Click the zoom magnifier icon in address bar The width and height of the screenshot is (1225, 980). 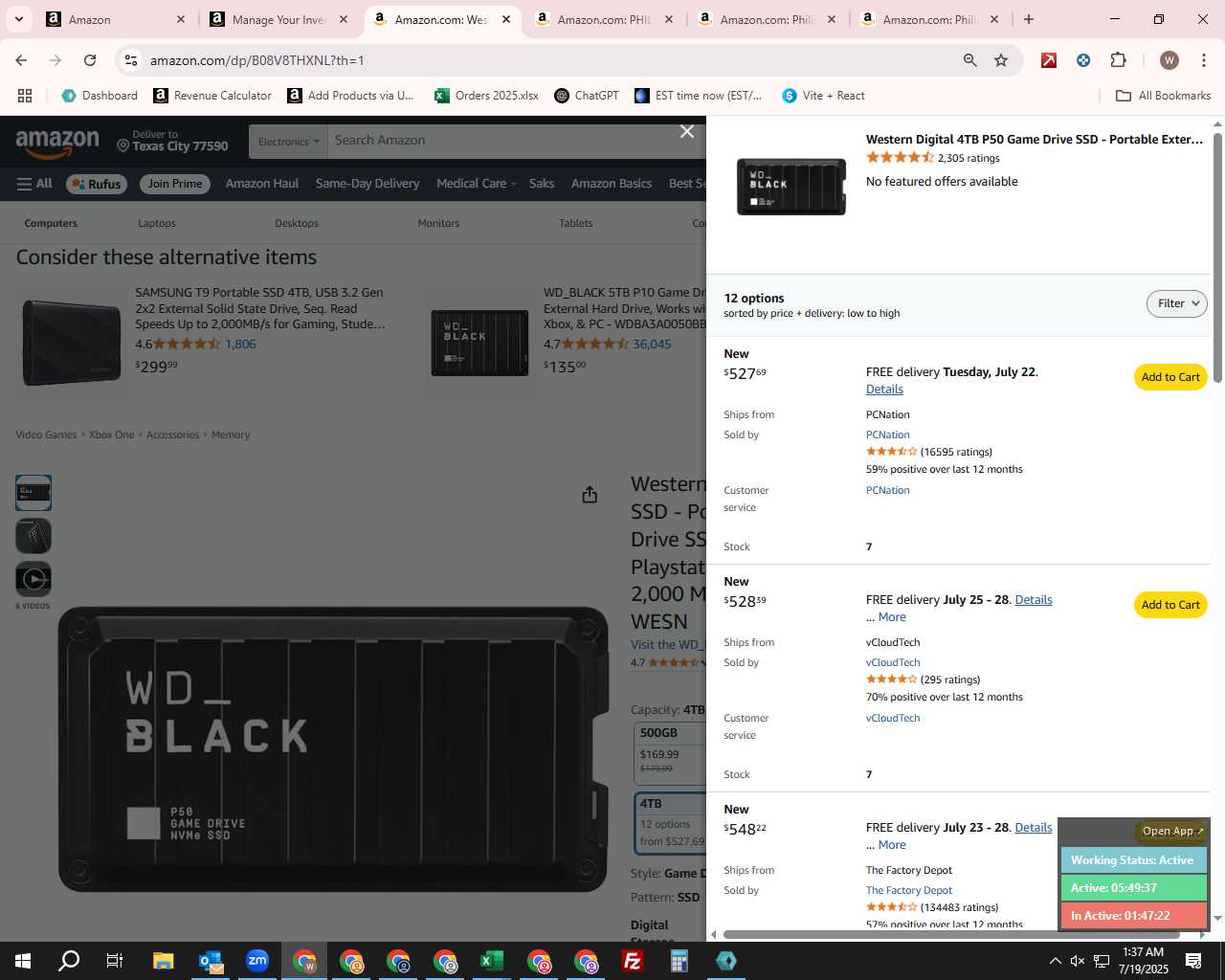pos(969,60)
